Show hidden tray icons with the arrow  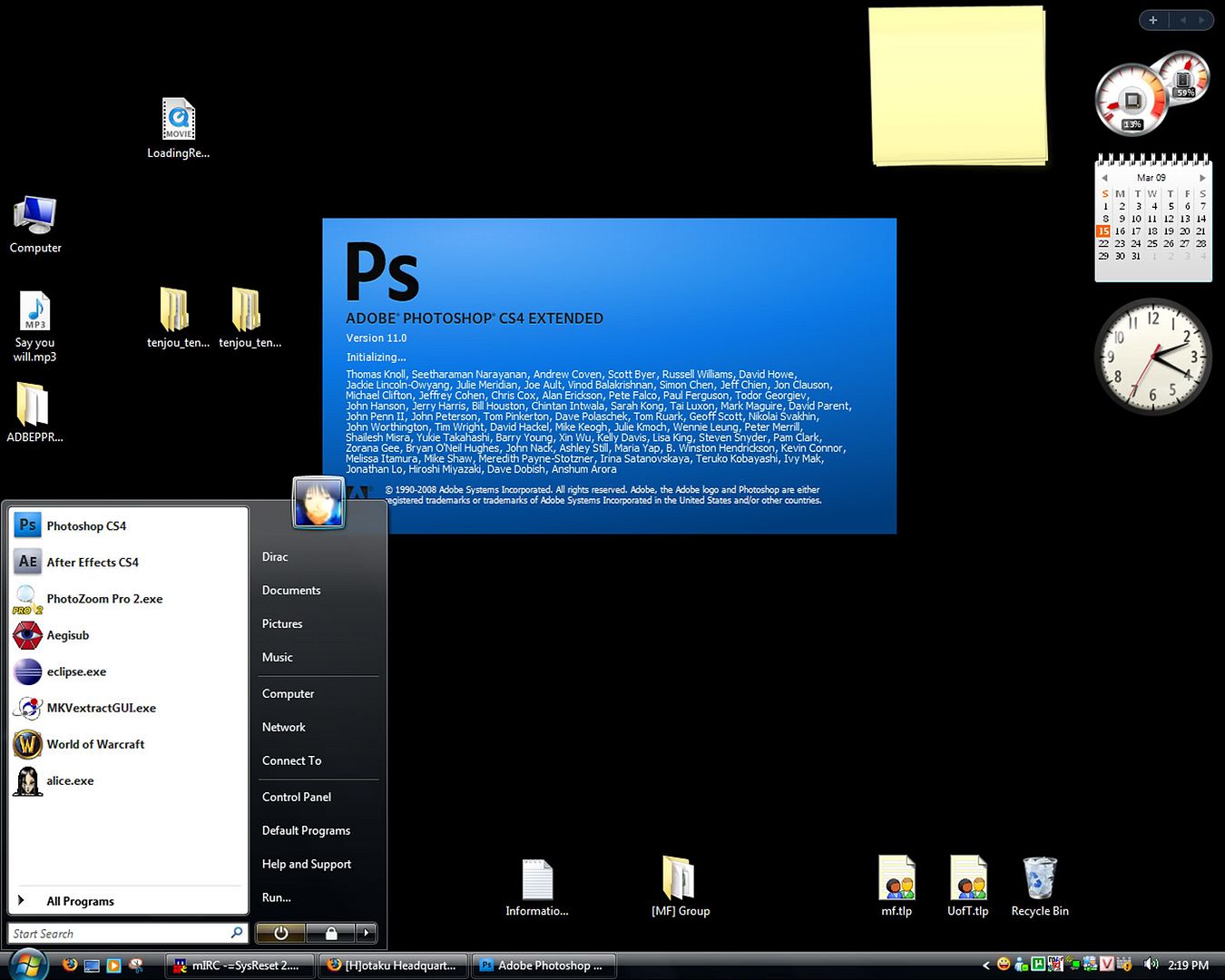point(986,965)
